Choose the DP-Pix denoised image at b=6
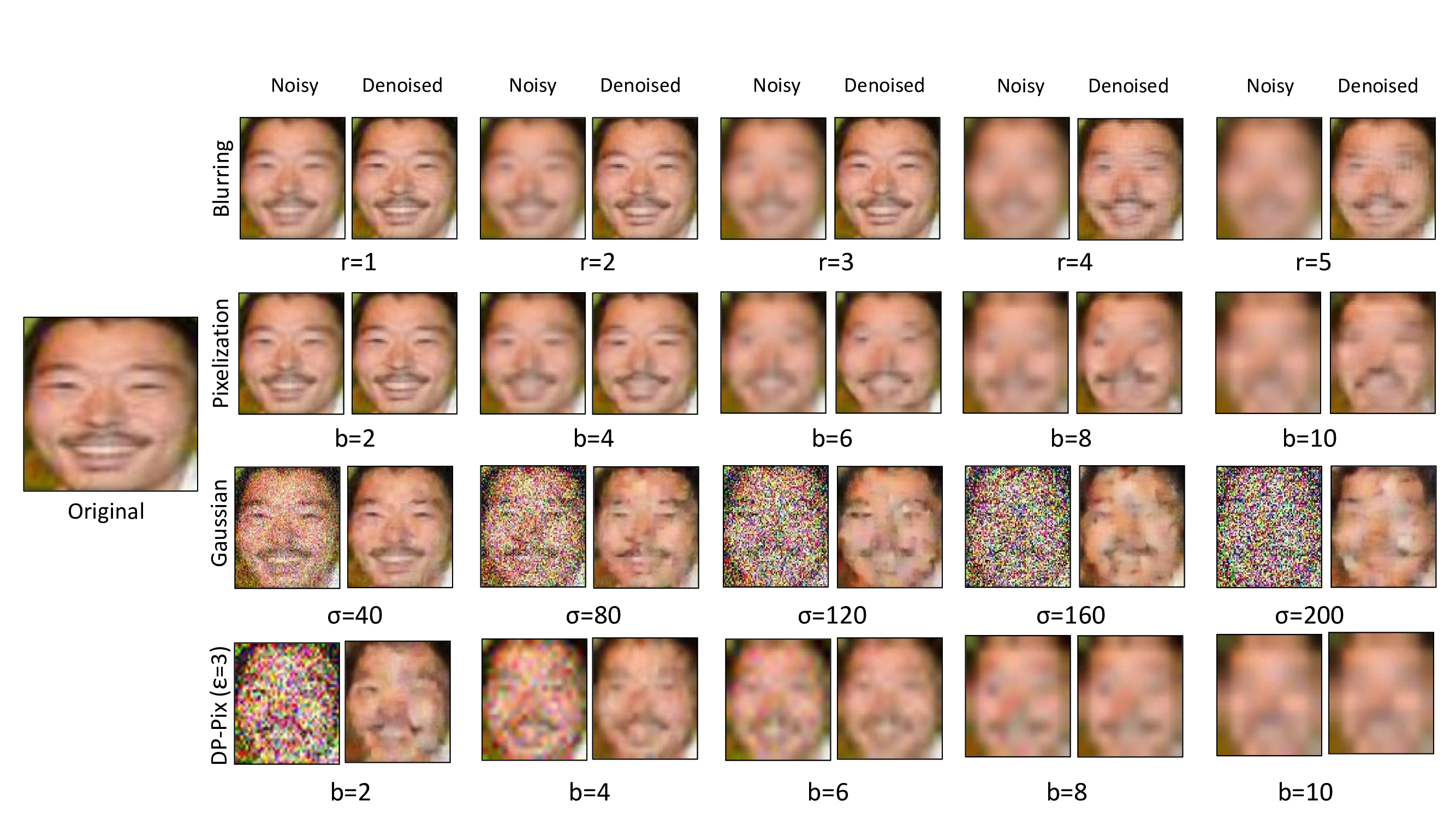Screen dimensions: 1456x819 pos(890,699)
